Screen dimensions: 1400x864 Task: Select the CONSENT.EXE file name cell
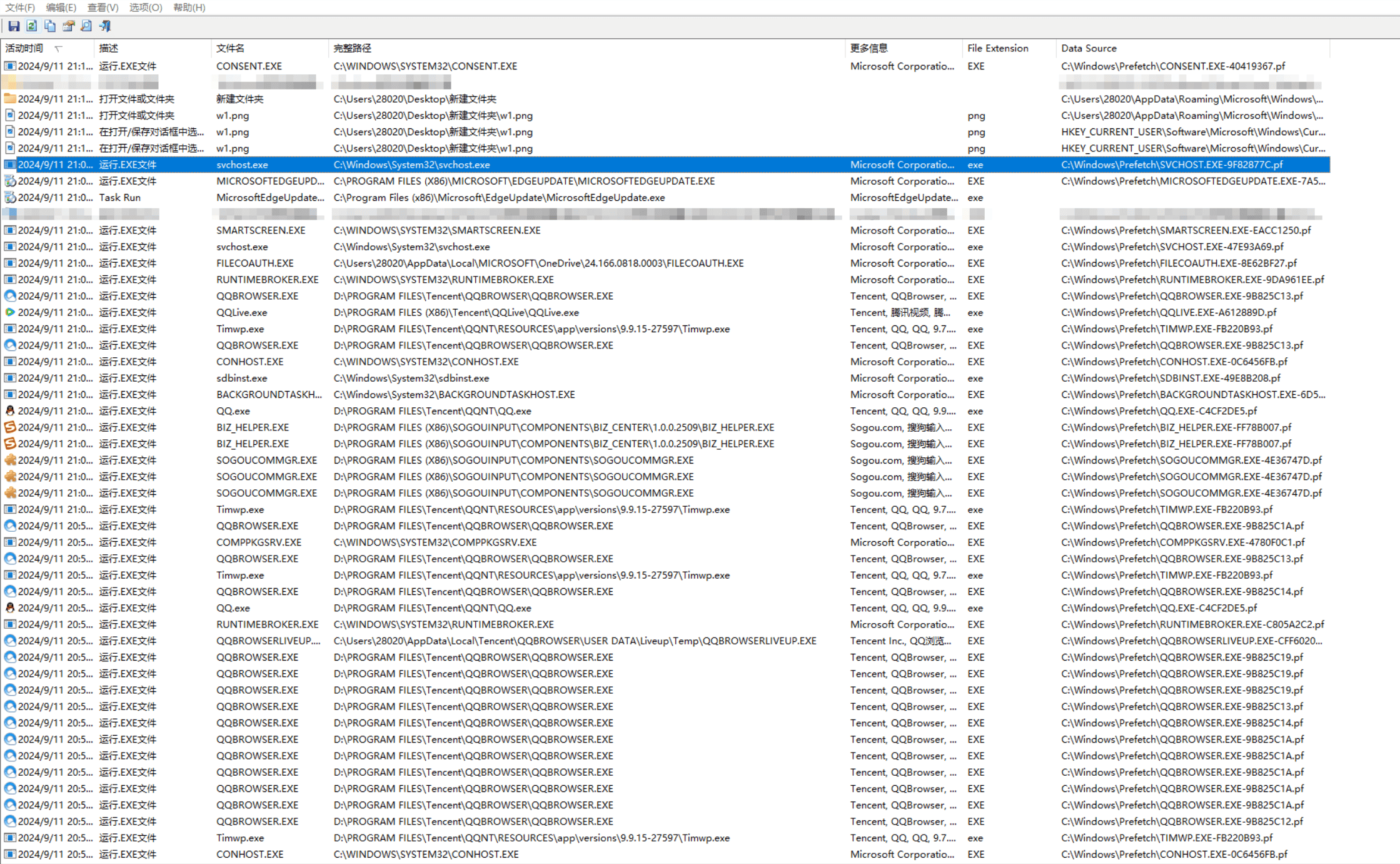point(249,66)
